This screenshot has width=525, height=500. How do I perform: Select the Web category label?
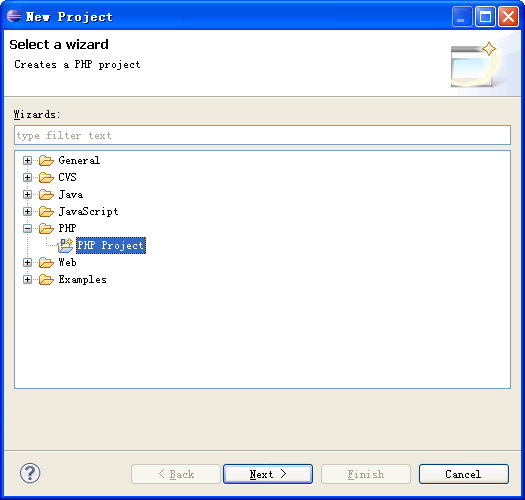coord(67,263)
